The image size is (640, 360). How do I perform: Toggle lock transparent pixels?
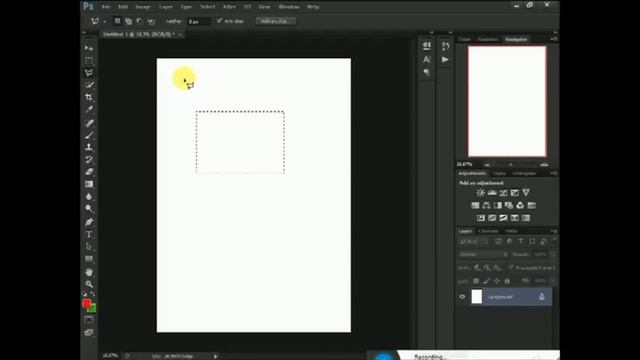476,281
